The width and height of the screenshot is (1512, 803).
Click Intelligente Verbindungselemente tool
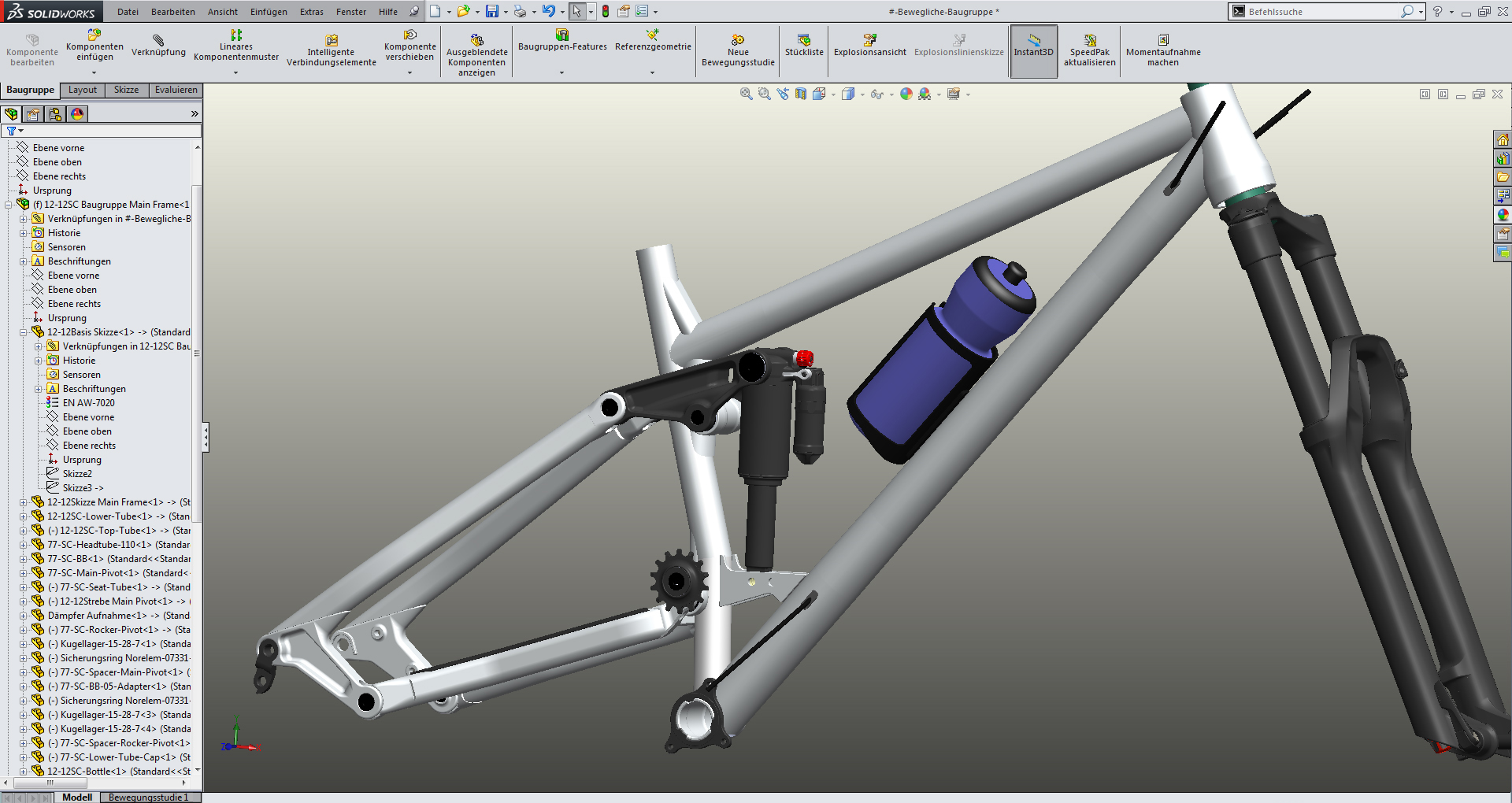332,52
